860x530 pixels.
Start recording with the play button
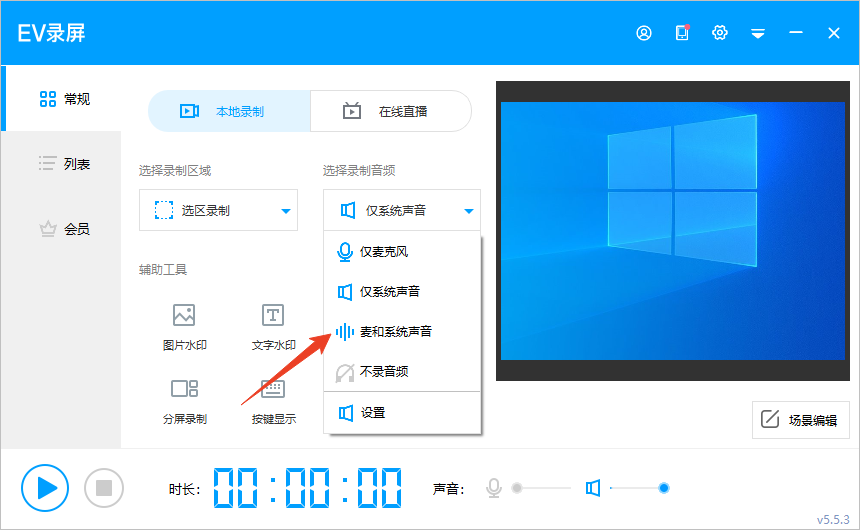point(45,488)
